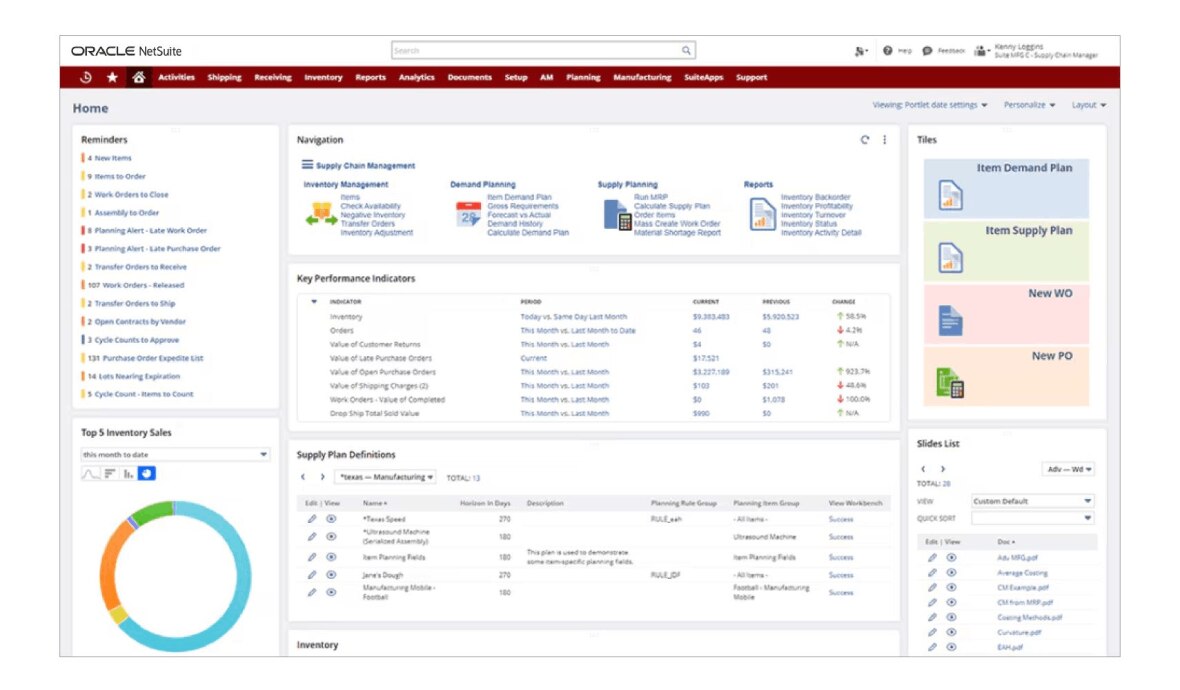This screenshot has width=1180, height=690.
Task: Open the Shipping menu
Action: (x=224, y=78)
